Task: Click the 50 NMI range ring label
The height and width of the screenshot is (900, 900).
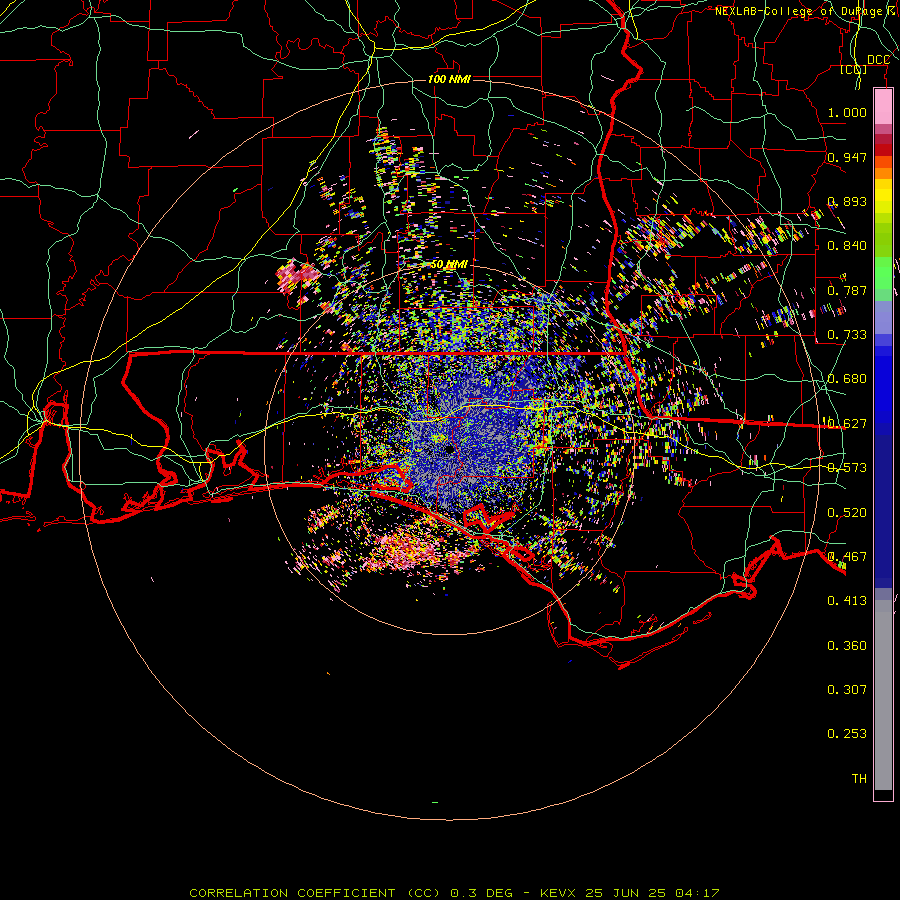Action: click(x=449, y=265)
